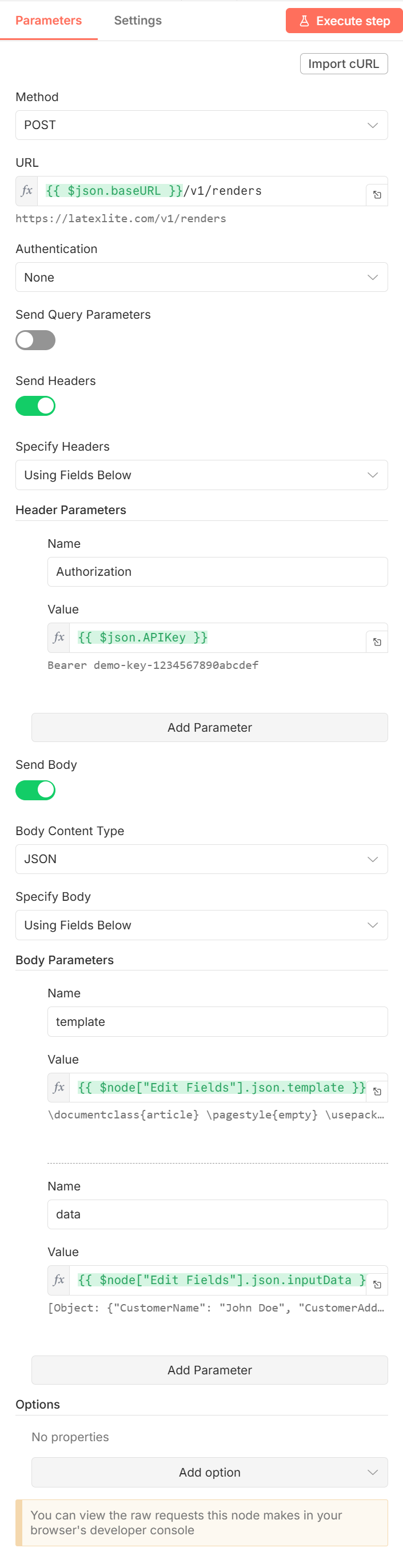Open the expression editor icon next to the URL
Screen dimensions: 403x1568
[377, 194]
